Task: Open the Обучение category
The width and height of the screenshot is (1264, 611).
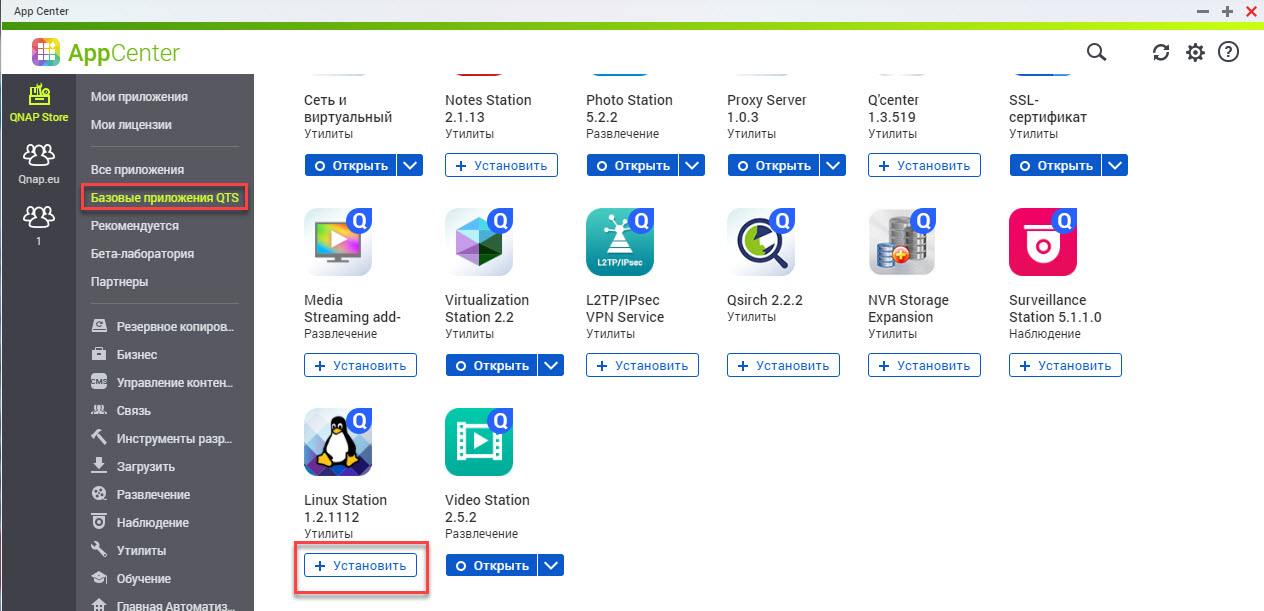Action: tap(130, 578)
